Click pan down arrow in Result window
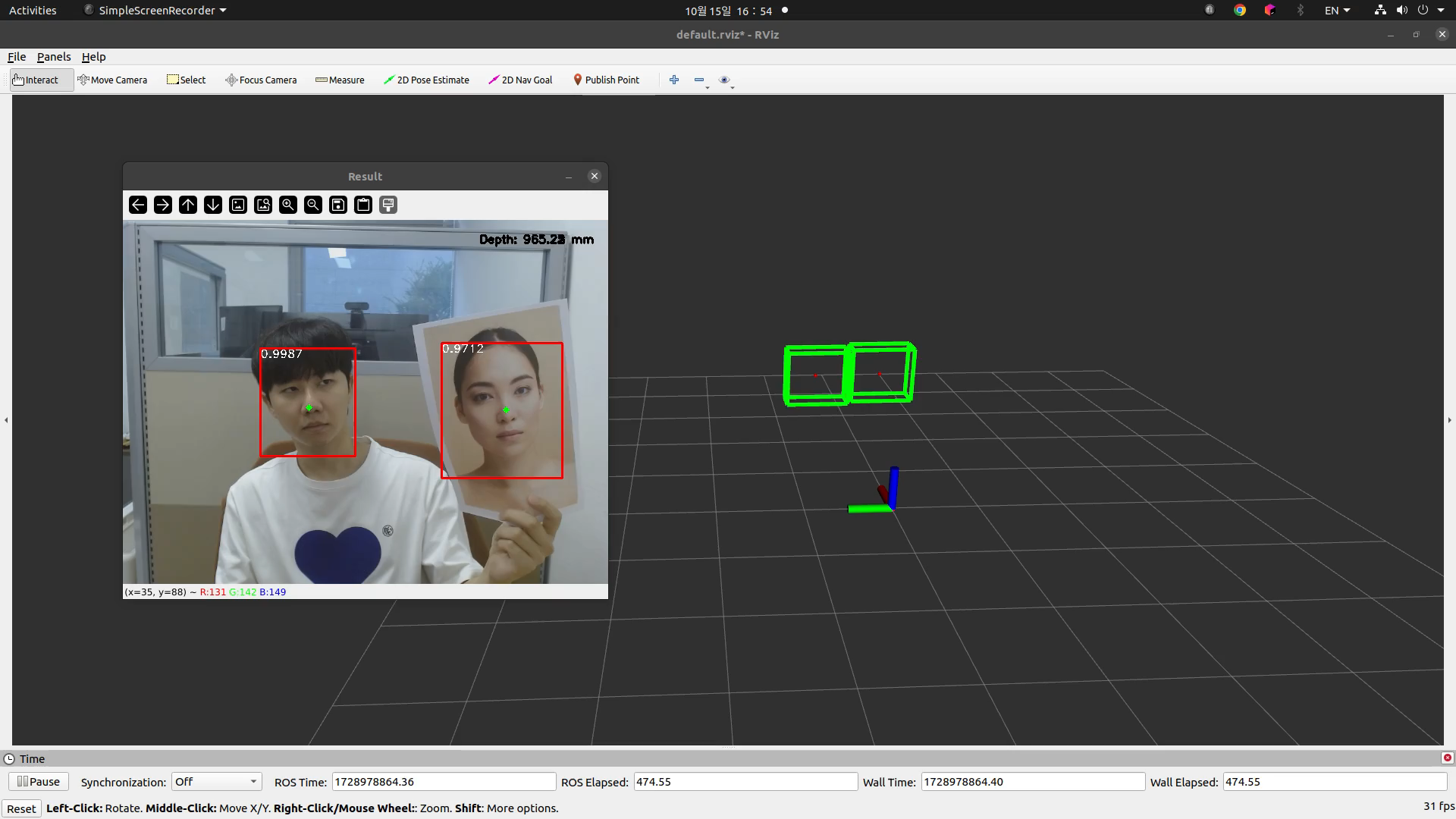Image resolution: width=1456 pixels, height=819 pixels. (212, 205)
